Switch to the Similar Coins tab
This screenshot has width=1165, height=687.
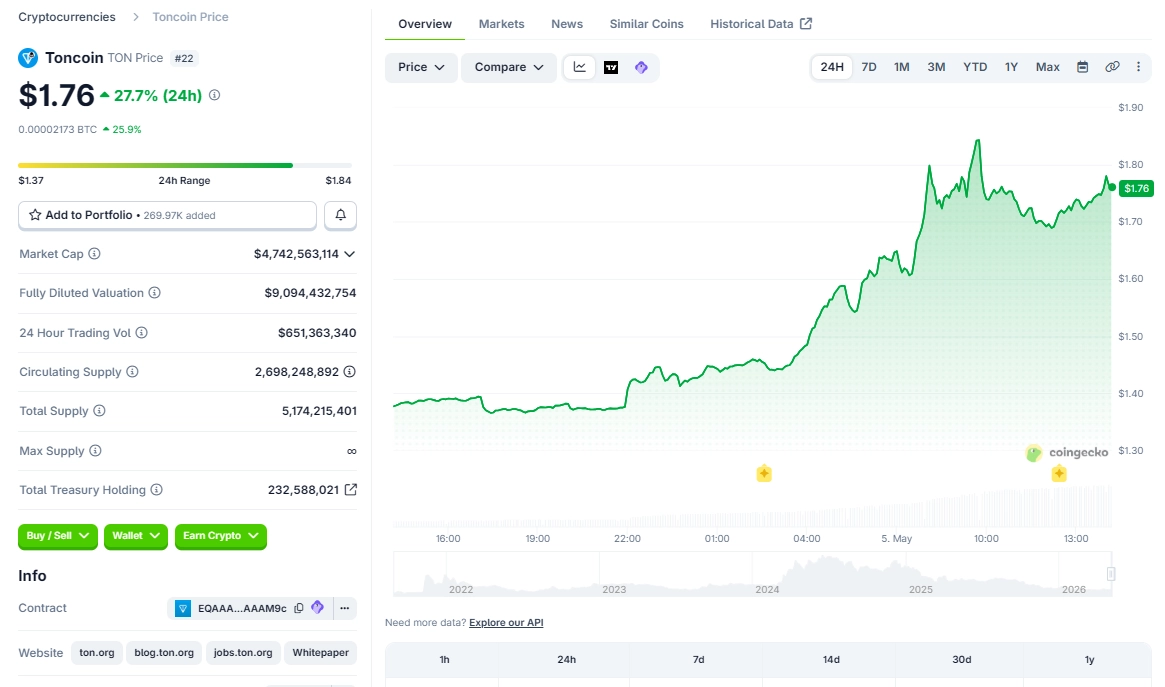(646, 24)
